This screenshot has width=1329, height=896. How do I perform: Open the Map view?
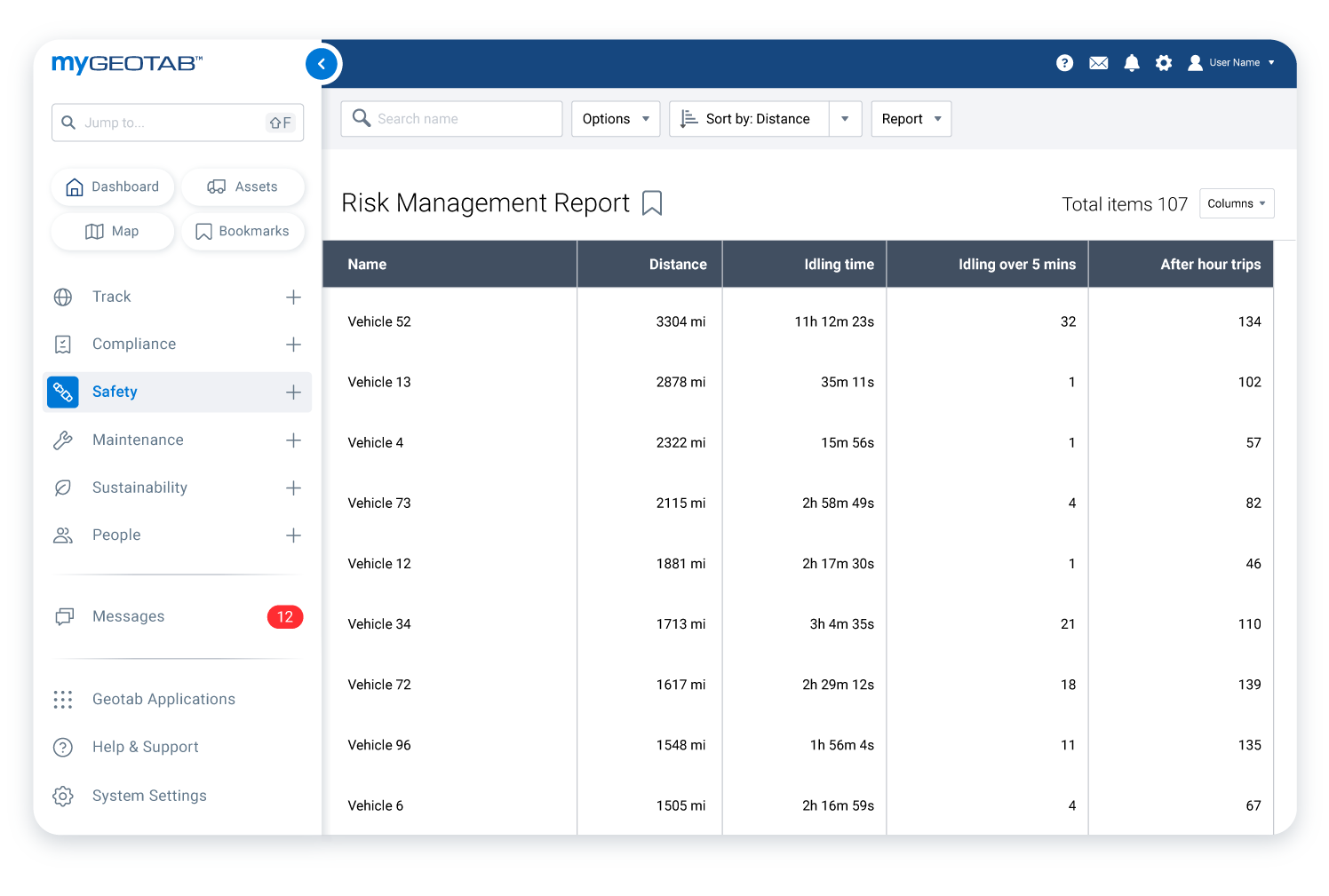pyautogui.click(x=112, y=231)
